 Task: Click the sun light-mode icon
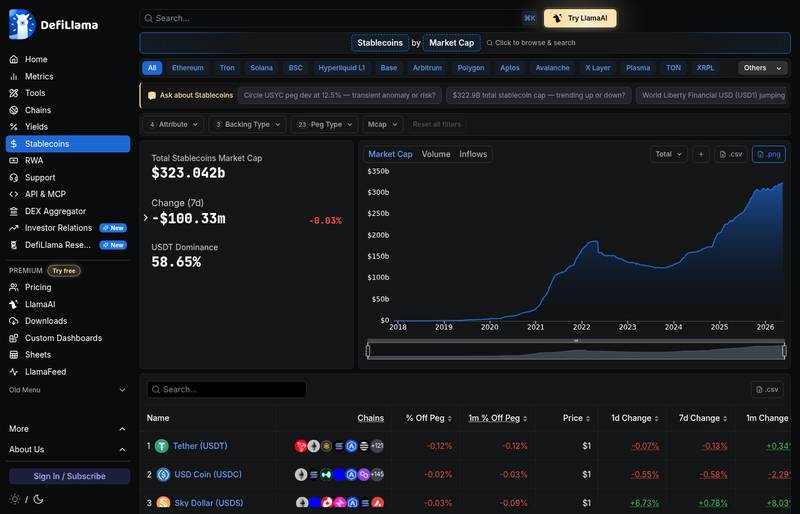pos(15,499)
